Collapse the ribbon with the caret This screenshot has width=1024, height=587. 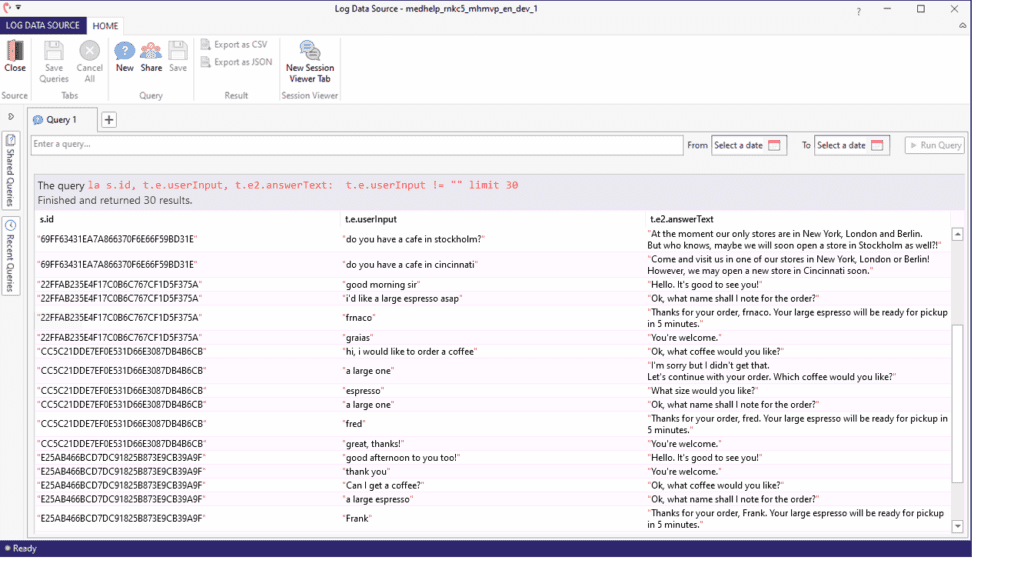click(x=962, y=25)
